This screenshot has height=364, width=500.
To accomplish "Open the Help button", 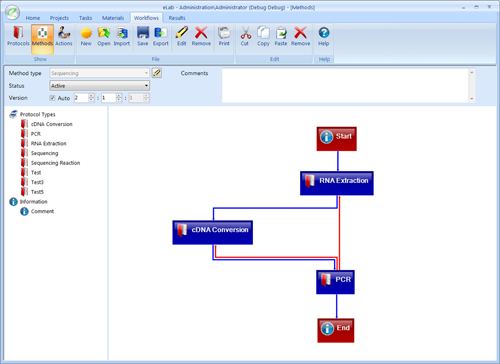I will [x=324, y=37].
